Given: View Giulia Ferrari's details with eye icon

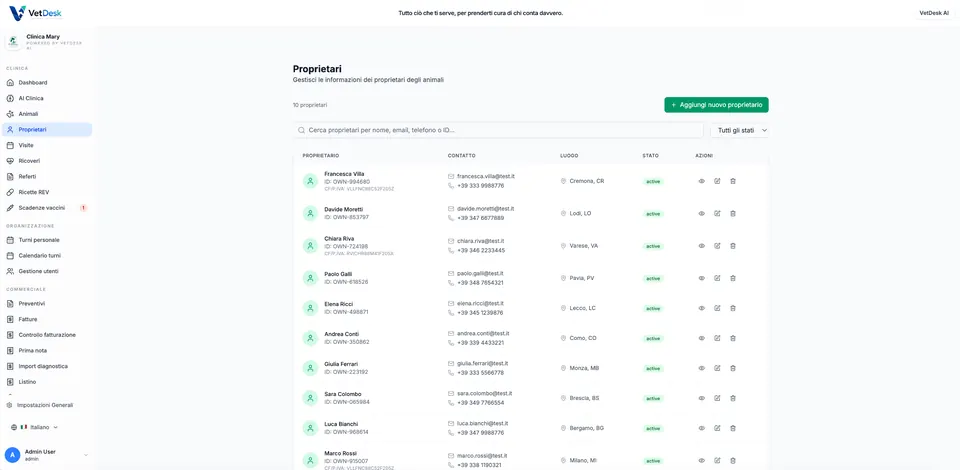Looking at the screenshot, I should (x=702, y=368).
